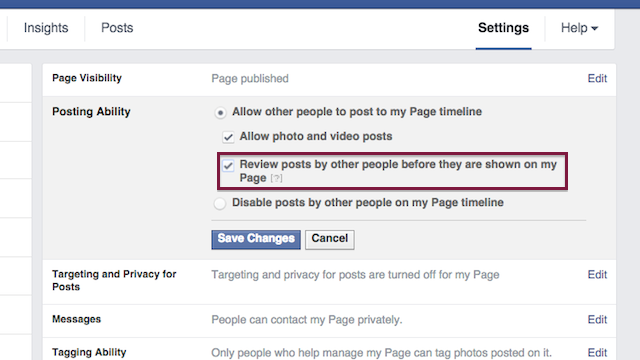640x360 pixels.
Task: Click the help question mark icon beside Page
Action: pyautogui.click(x=276, y=178)
